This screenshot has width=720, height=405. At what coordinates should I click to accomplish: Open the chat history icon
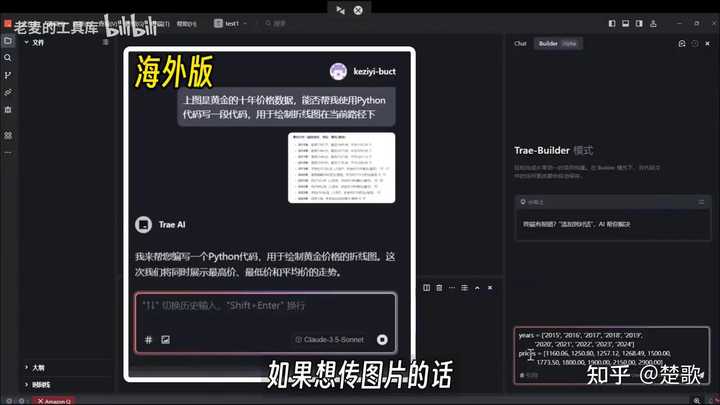(x=695, y=44)
